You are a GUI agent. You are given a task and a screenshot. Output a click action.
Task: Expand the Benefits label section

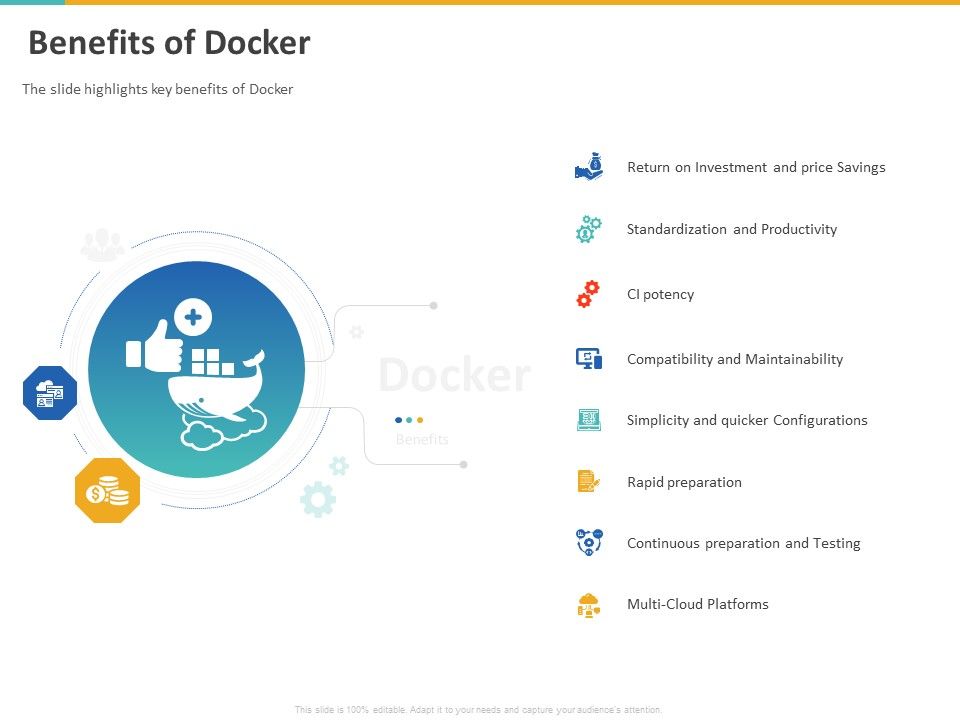pyautogui.click(x=423, y=439)
